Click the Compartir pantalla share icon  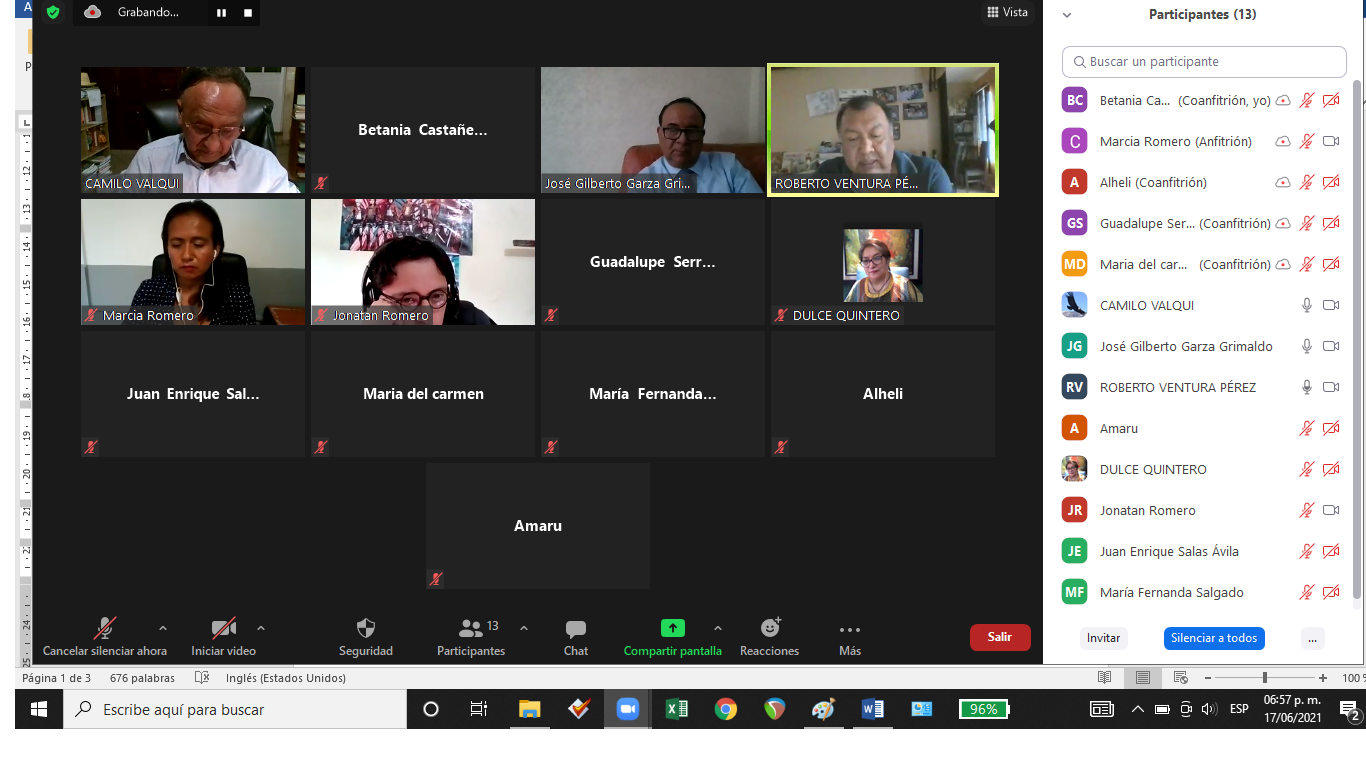[672, 629]
